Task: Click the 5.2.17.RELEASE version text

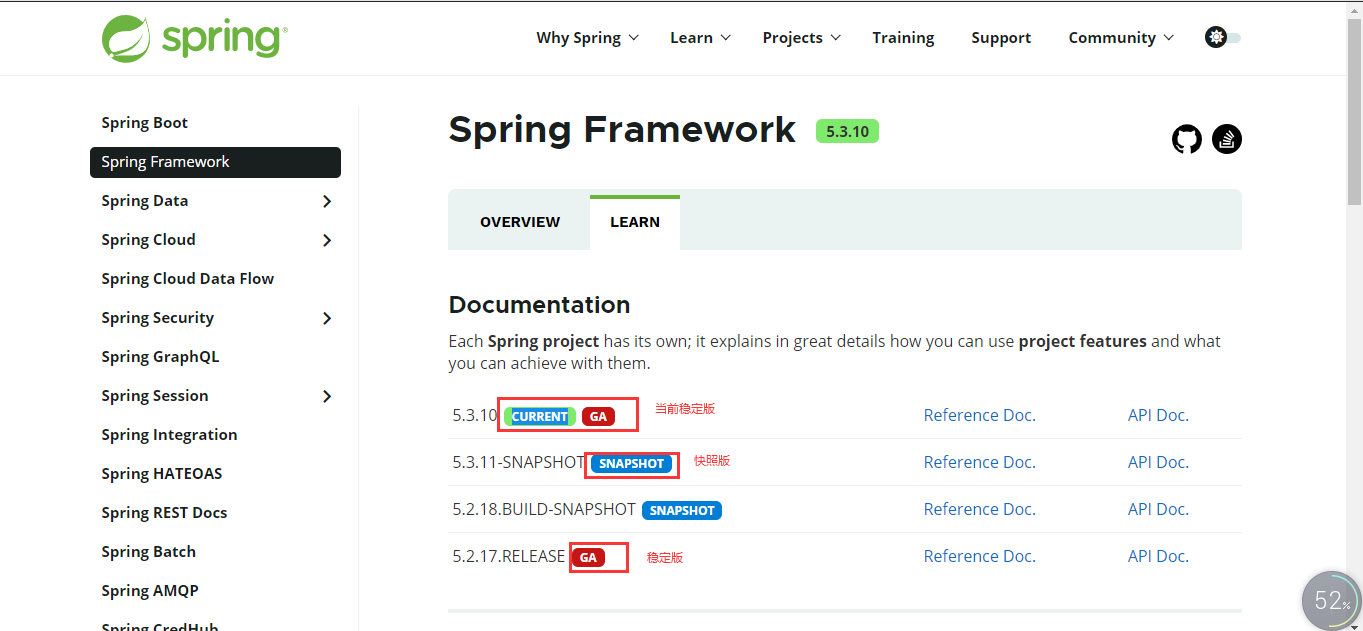Action: [x=508, y=556]
